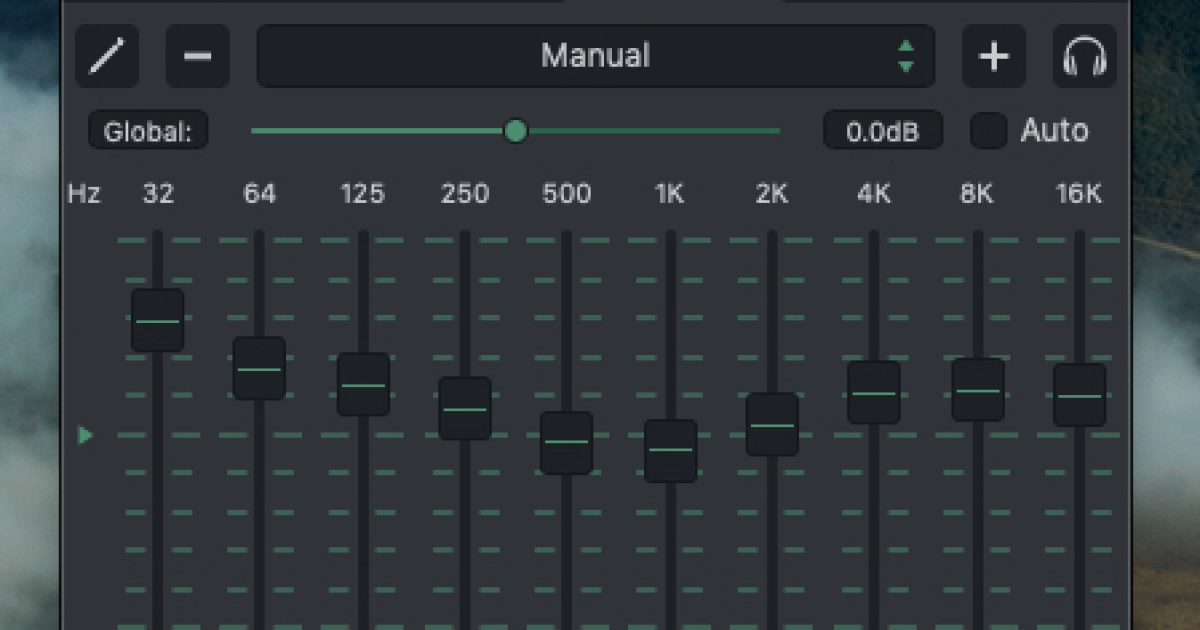The width and height of the screenshot is (1200, 630).
Task: Click the Global label button
Action: (x=148, y=131)
